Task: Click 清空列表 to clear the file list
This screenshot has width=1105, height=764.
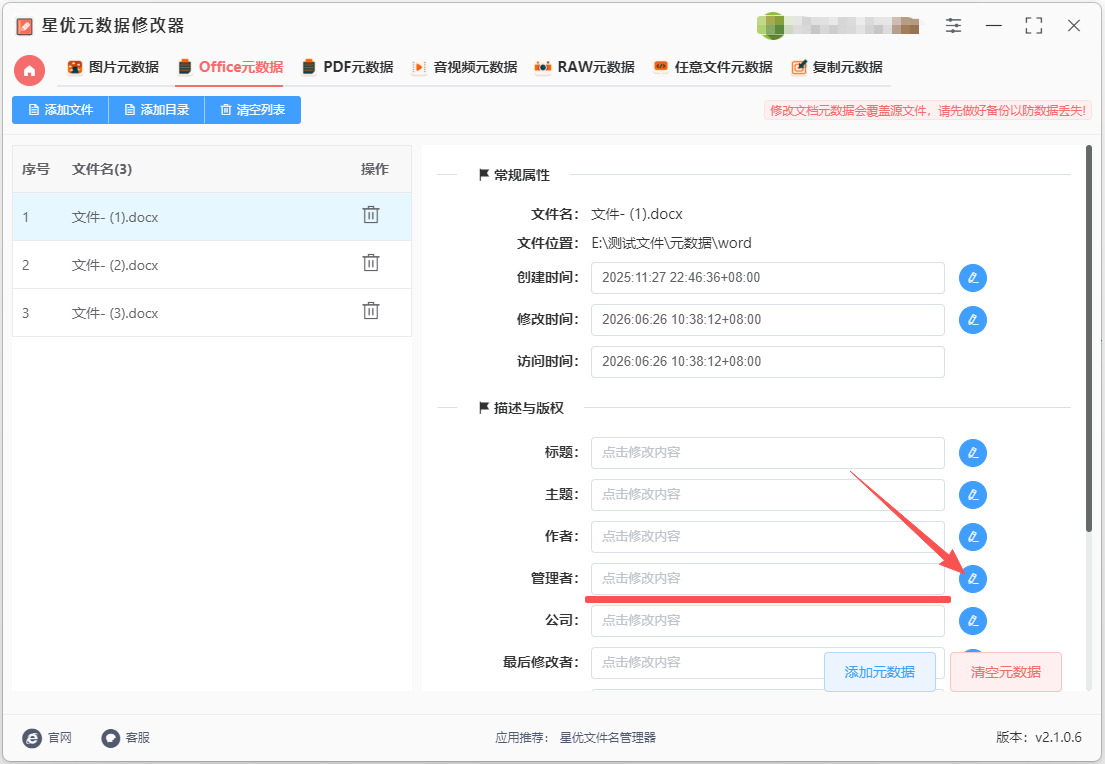Action: (252, 110)
